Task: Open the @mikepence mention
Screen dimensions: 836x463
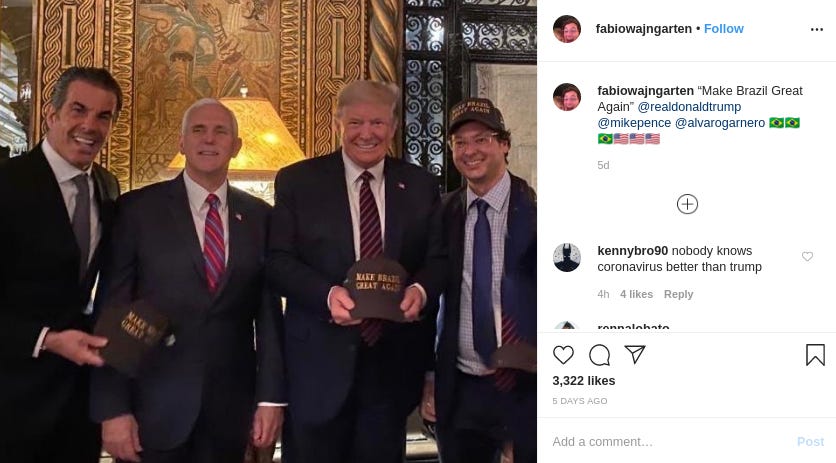Action: tap(634, 123)
